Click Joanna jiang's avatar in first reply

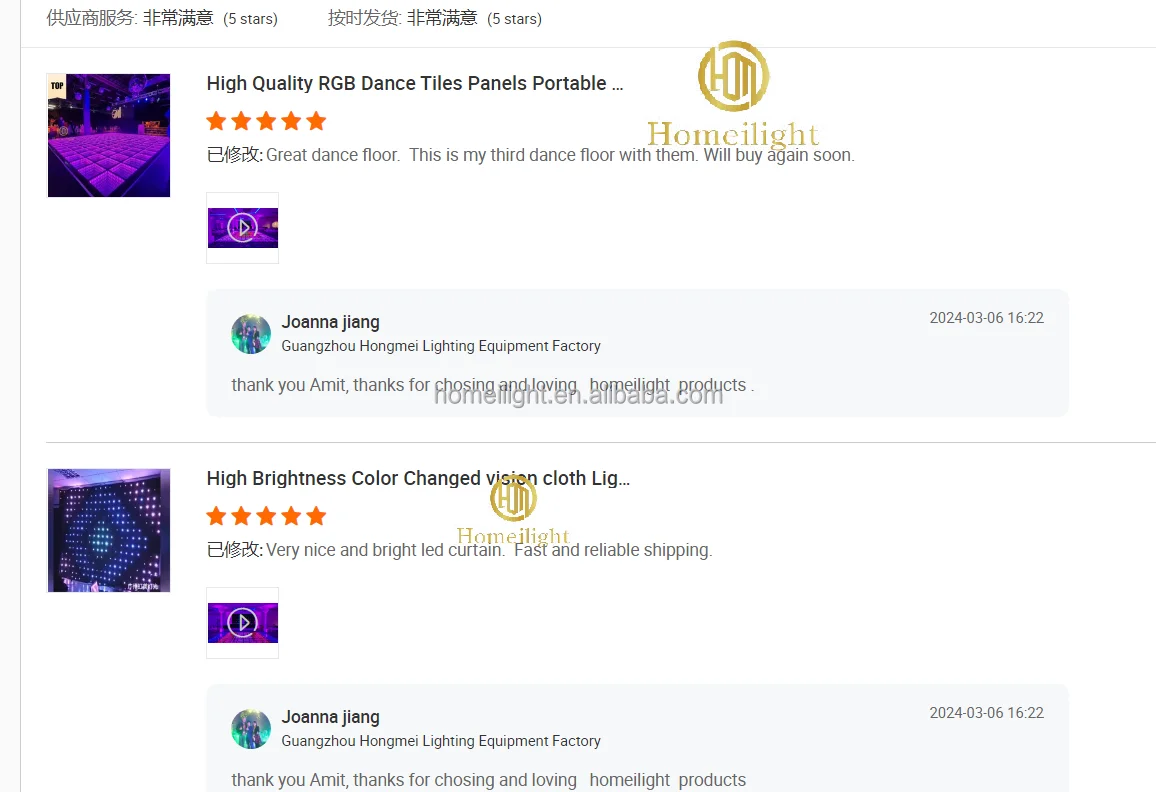pos(251,334)
